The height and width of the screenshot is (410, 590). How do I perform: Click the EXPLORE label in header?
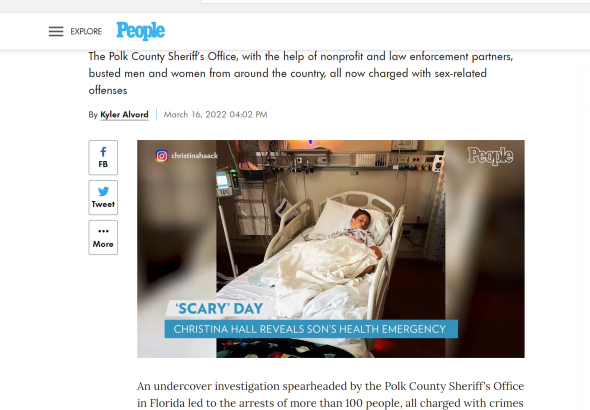click(86, 31)
